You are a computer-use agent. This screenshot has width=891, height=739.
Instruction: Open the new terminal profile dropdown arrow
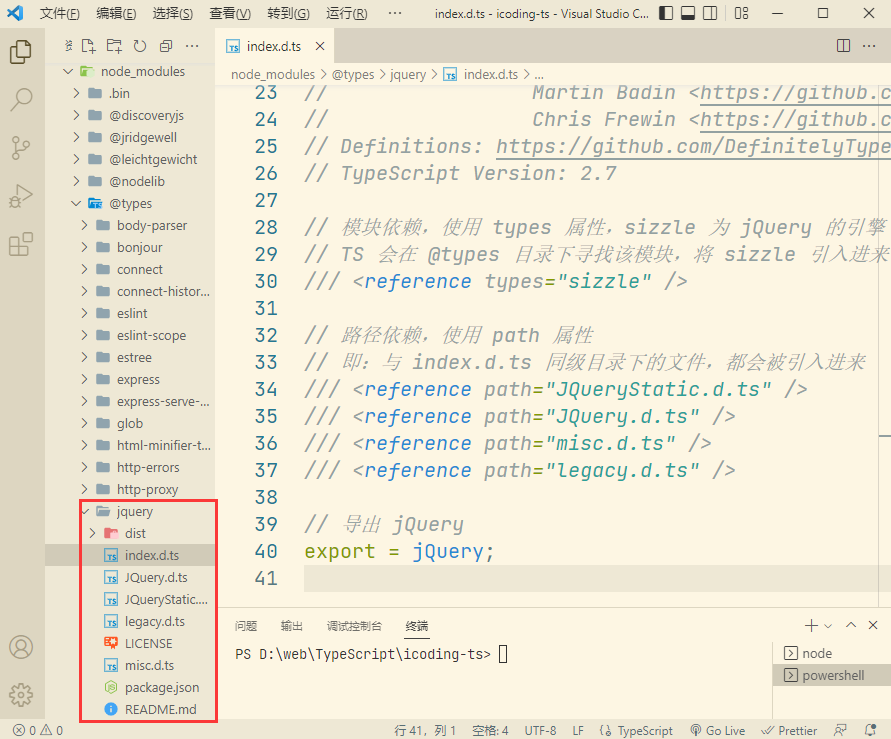pyautogui.click(x=828, y=626)
